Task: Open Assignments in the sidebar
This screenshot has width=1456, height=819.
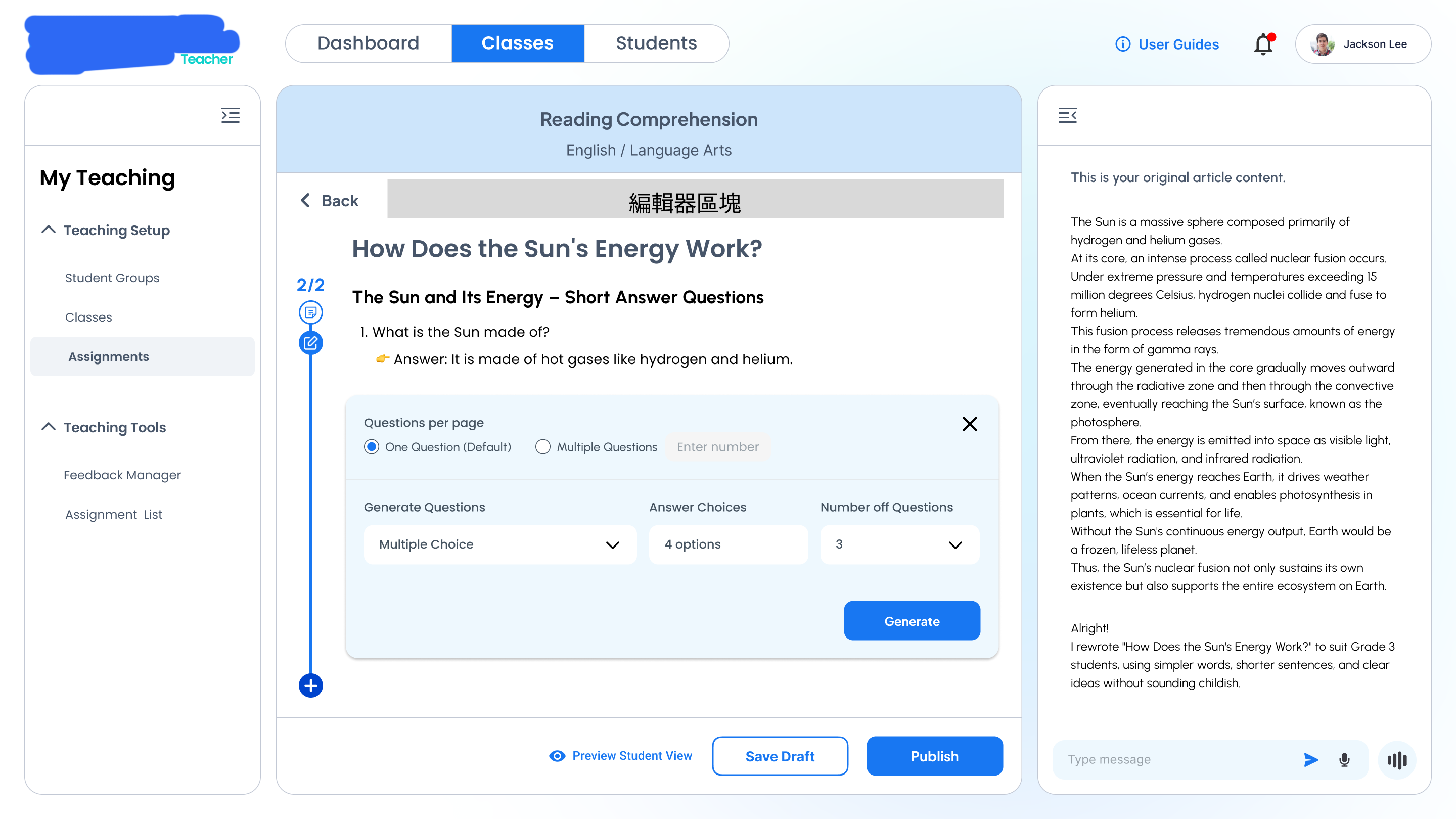Action: 142,356
